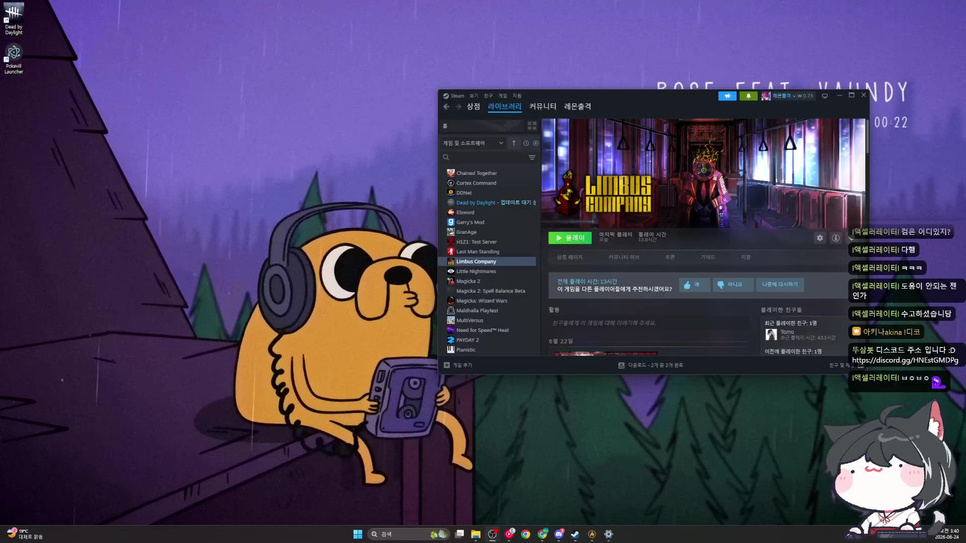Click the sort ascending arrow in library sidebar
966x543 pixels.
click(x=514, y=143)
